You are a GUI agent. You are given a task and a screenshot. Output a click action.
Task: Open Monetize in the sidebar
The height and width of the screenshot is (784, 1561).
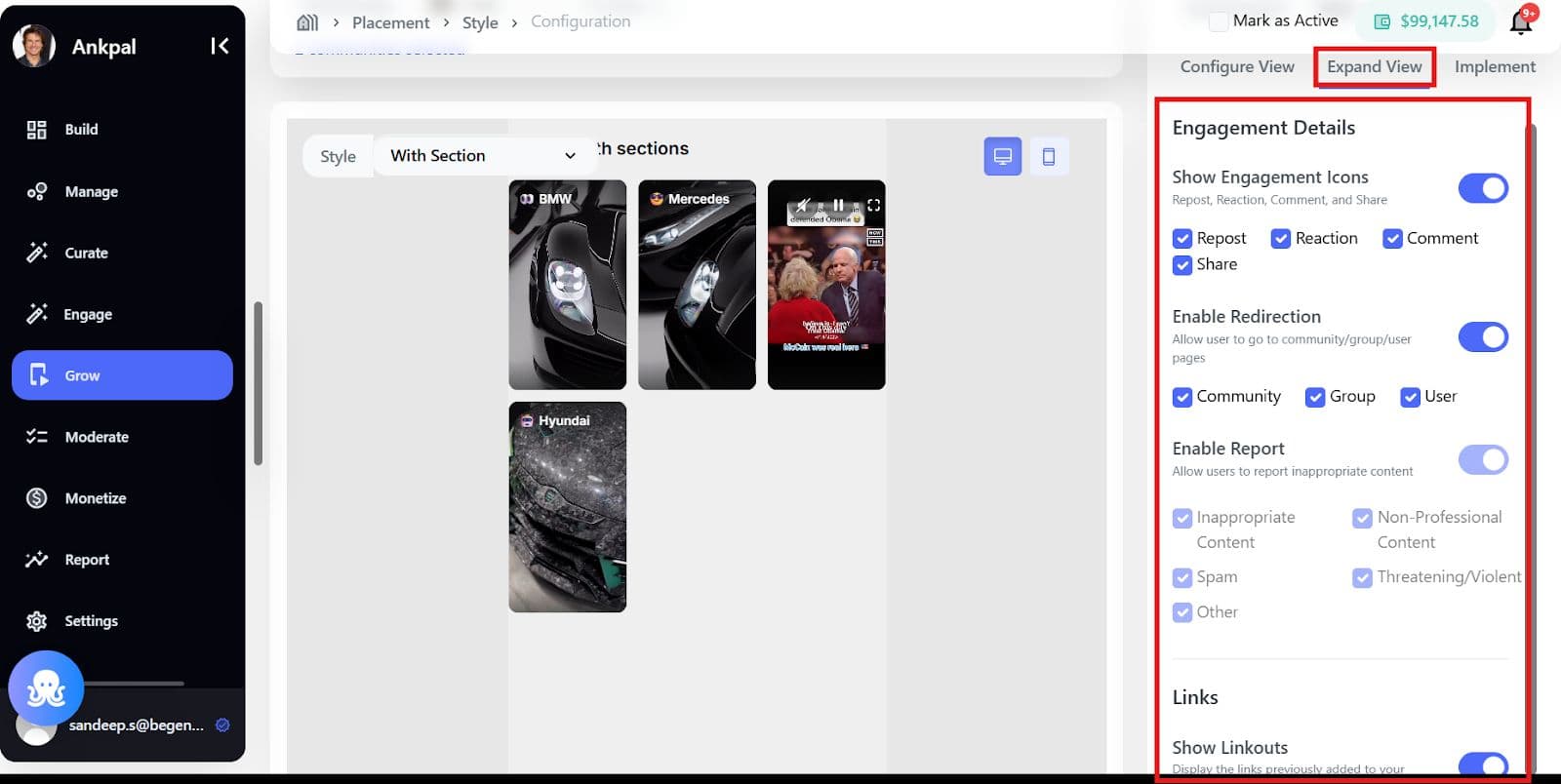coord(96,498)
